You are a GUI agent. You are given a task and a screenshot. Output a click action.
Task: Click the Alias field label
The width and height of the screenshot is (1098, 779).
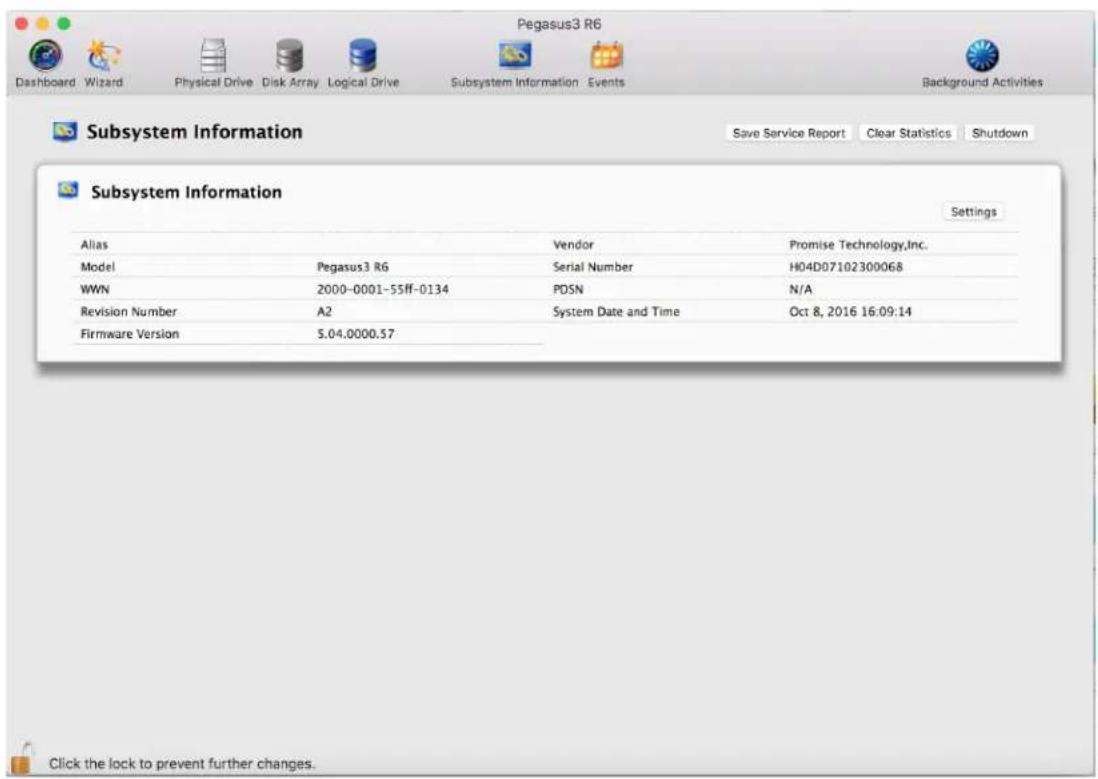pyautogui.click(x=94, y=244)
